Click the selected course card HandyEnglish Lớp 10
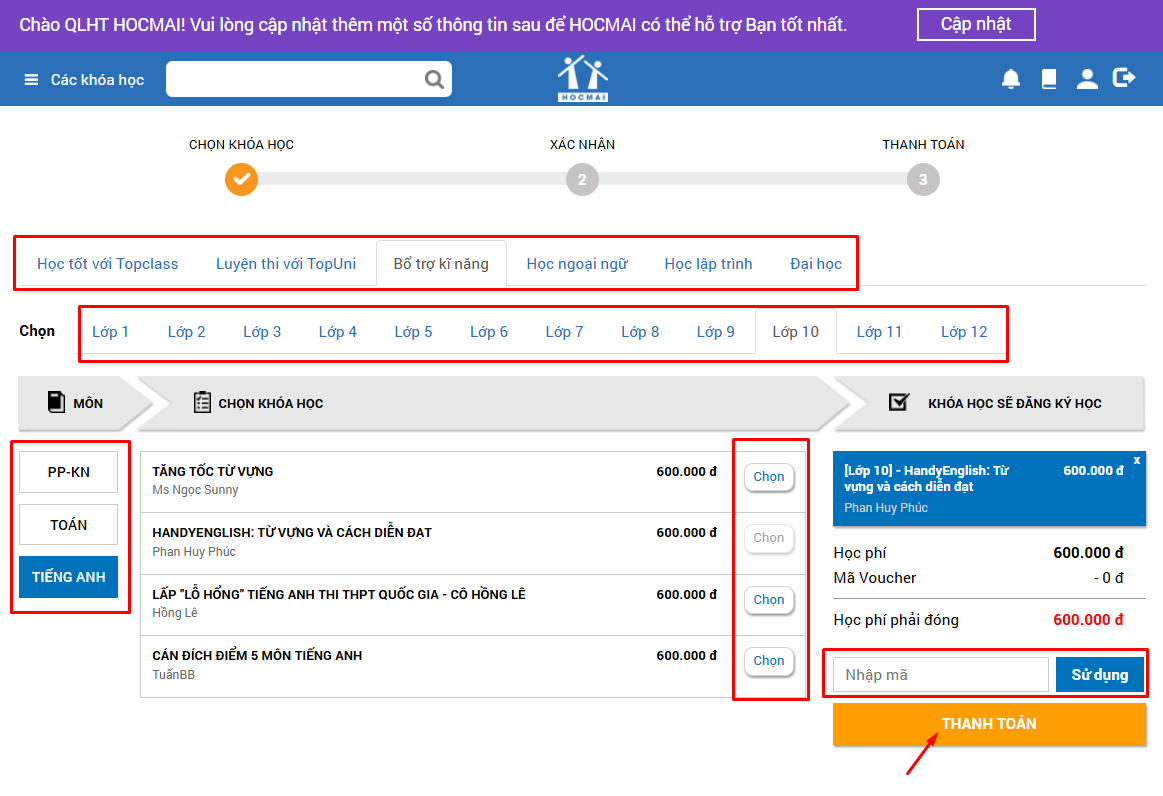The height and width of the screenshot is (796, 1163). click(x=989, y=489)
